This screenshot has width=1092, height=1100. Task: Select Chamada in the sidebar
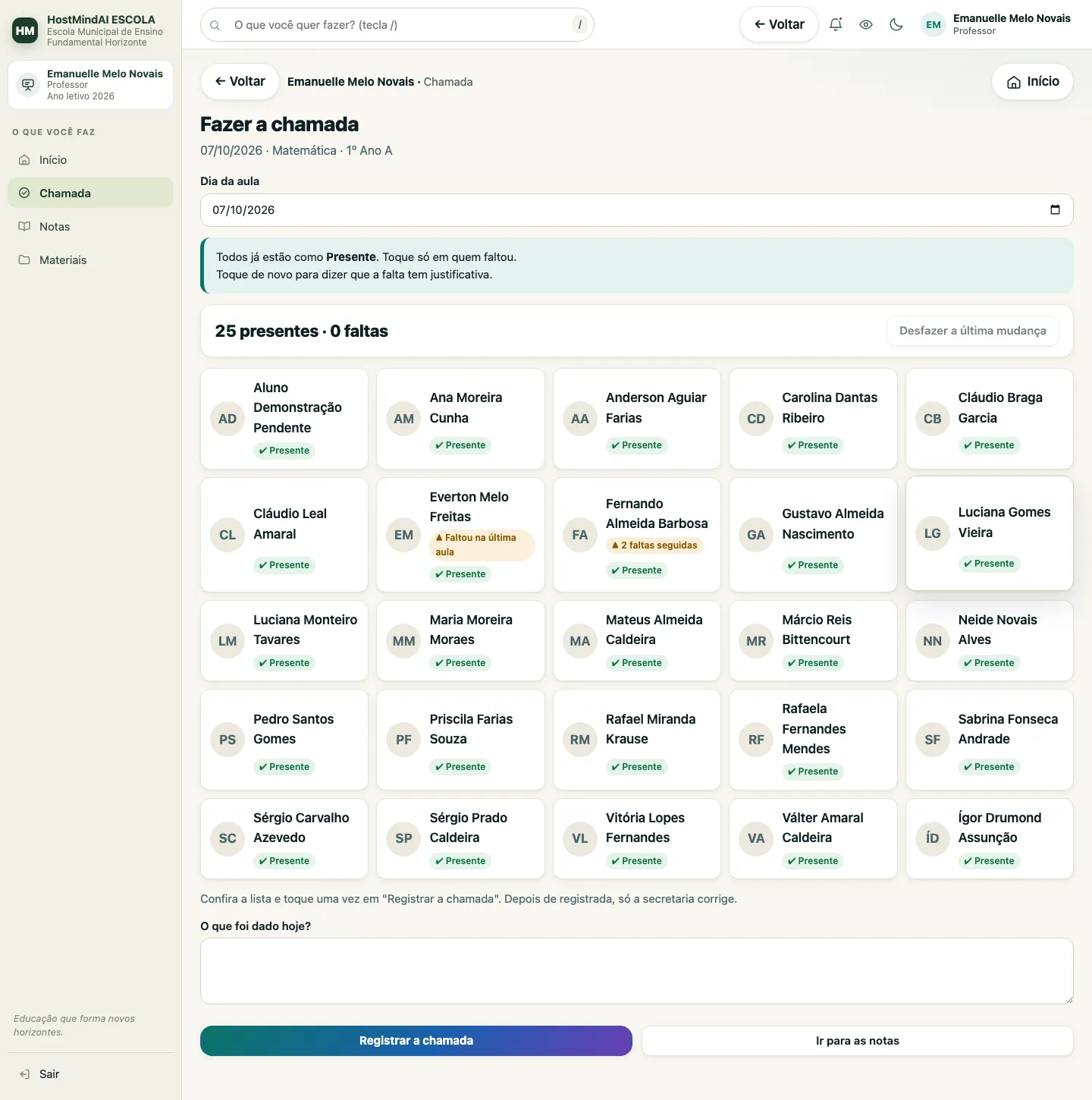pyautogui.click(x=90, y=193)
